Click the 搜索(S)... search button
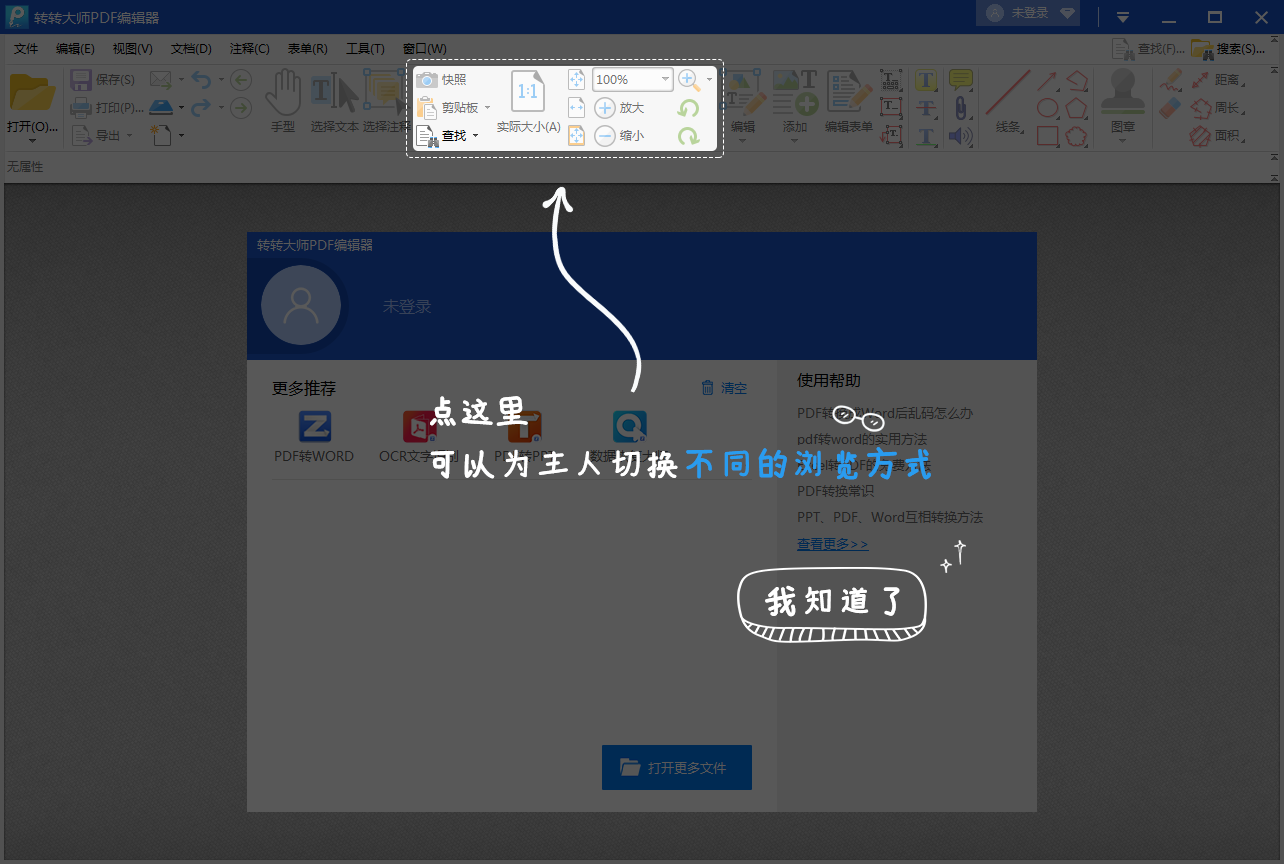Viewport: 1284px width, 864px height. (x=1230, y=48)
